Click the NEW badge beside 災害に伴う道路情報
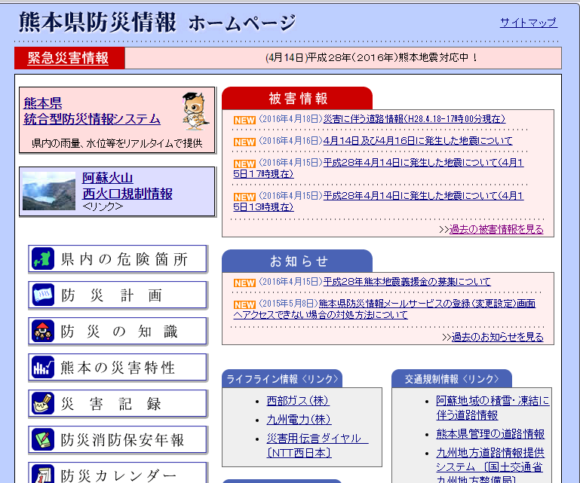 tap(244, 120)
